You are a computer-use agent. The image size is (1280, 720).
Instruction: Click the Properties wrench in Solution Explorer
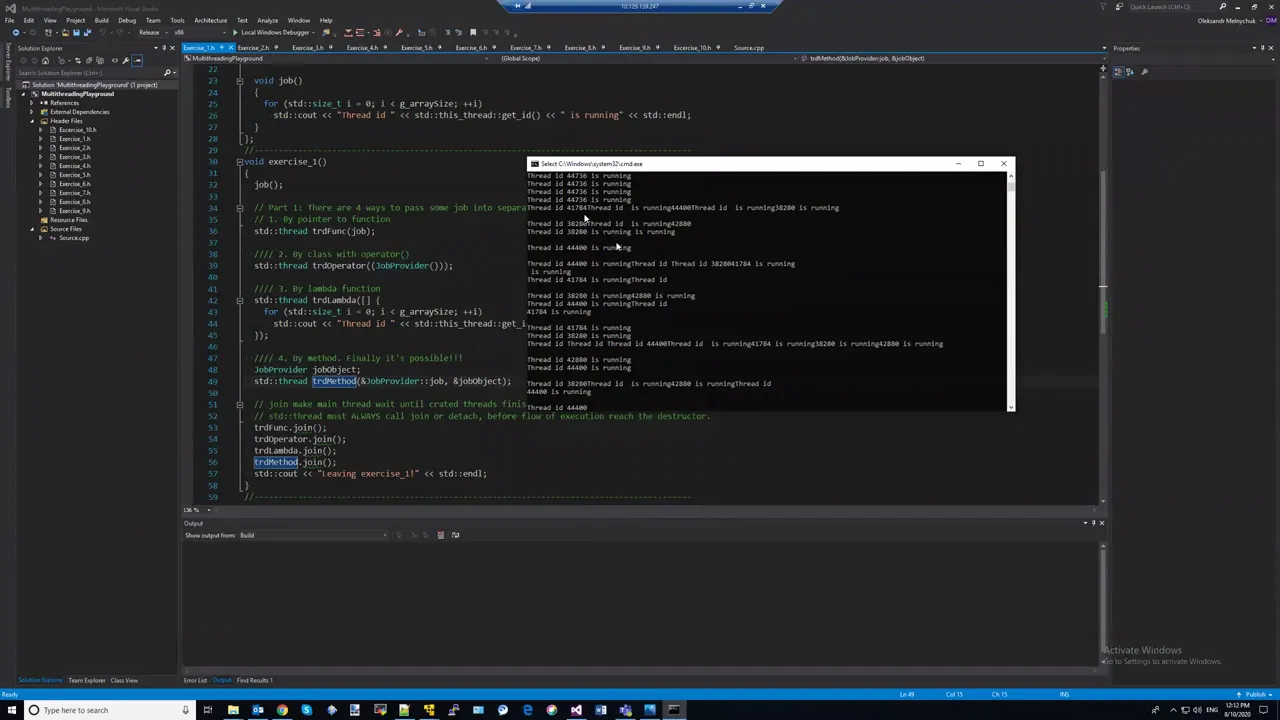tap(125, 60)
